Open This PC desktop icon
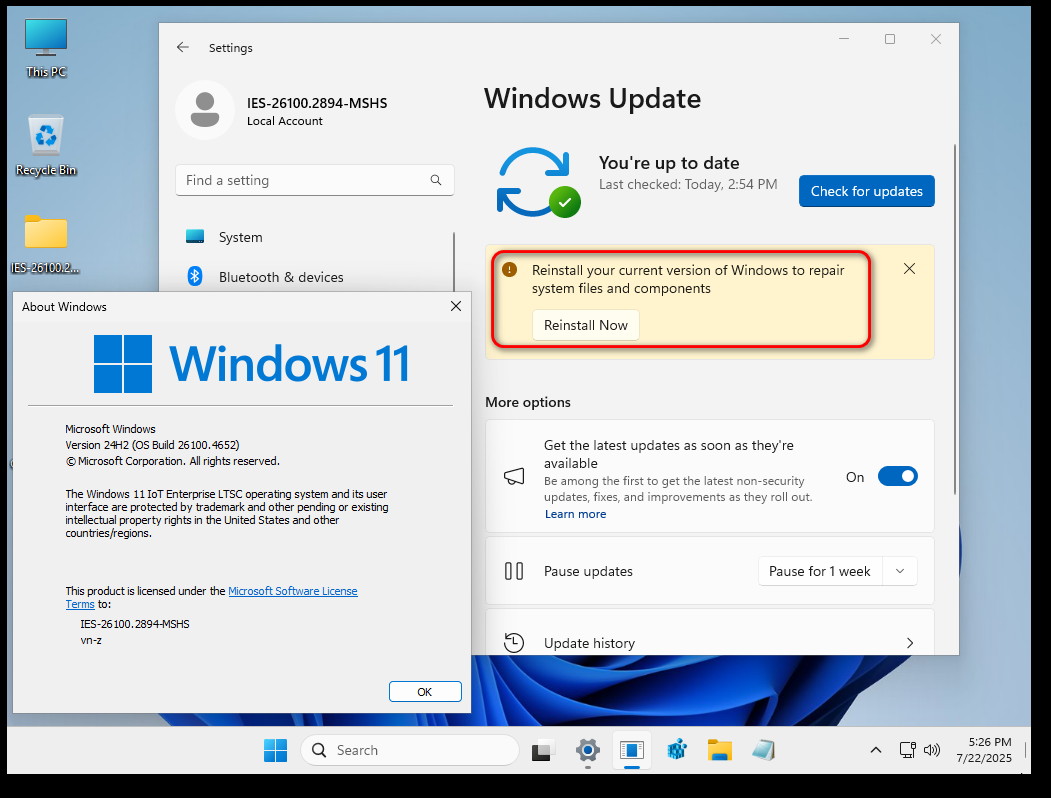The image size is (1051, 798). [46, 48]
